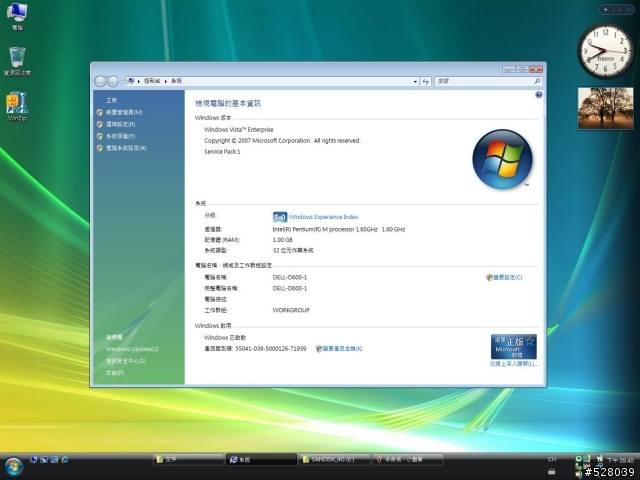Viewport: 640px width, 480px height.
Task: Switch to the System taskbar button
Action: [261, 460]
